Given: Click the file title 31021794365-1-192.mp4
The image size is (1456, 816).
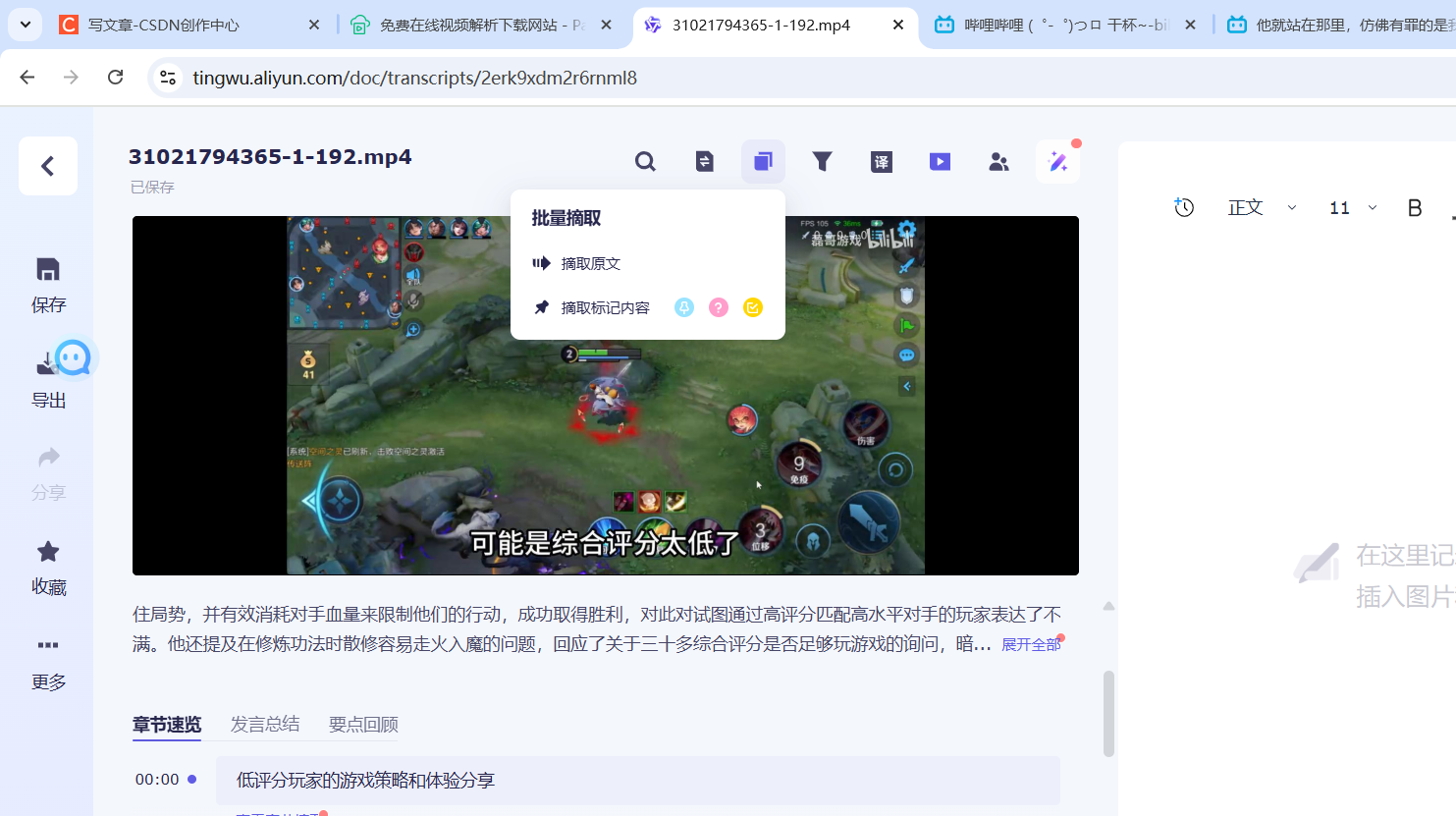Looking at the screenshot, I should pos(270,157).
